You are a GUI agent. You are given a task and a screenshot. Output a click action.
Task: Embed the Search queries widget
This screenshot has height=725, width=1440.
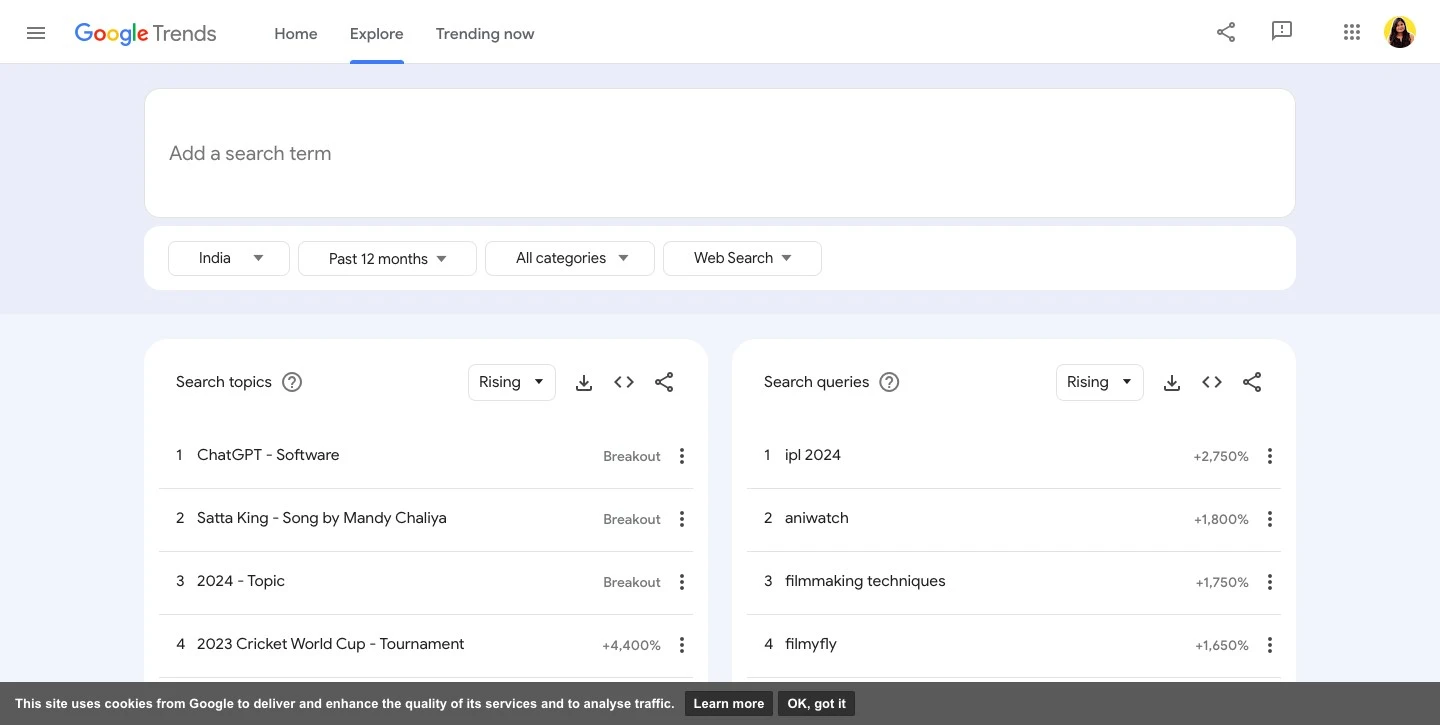(1212, 382)
